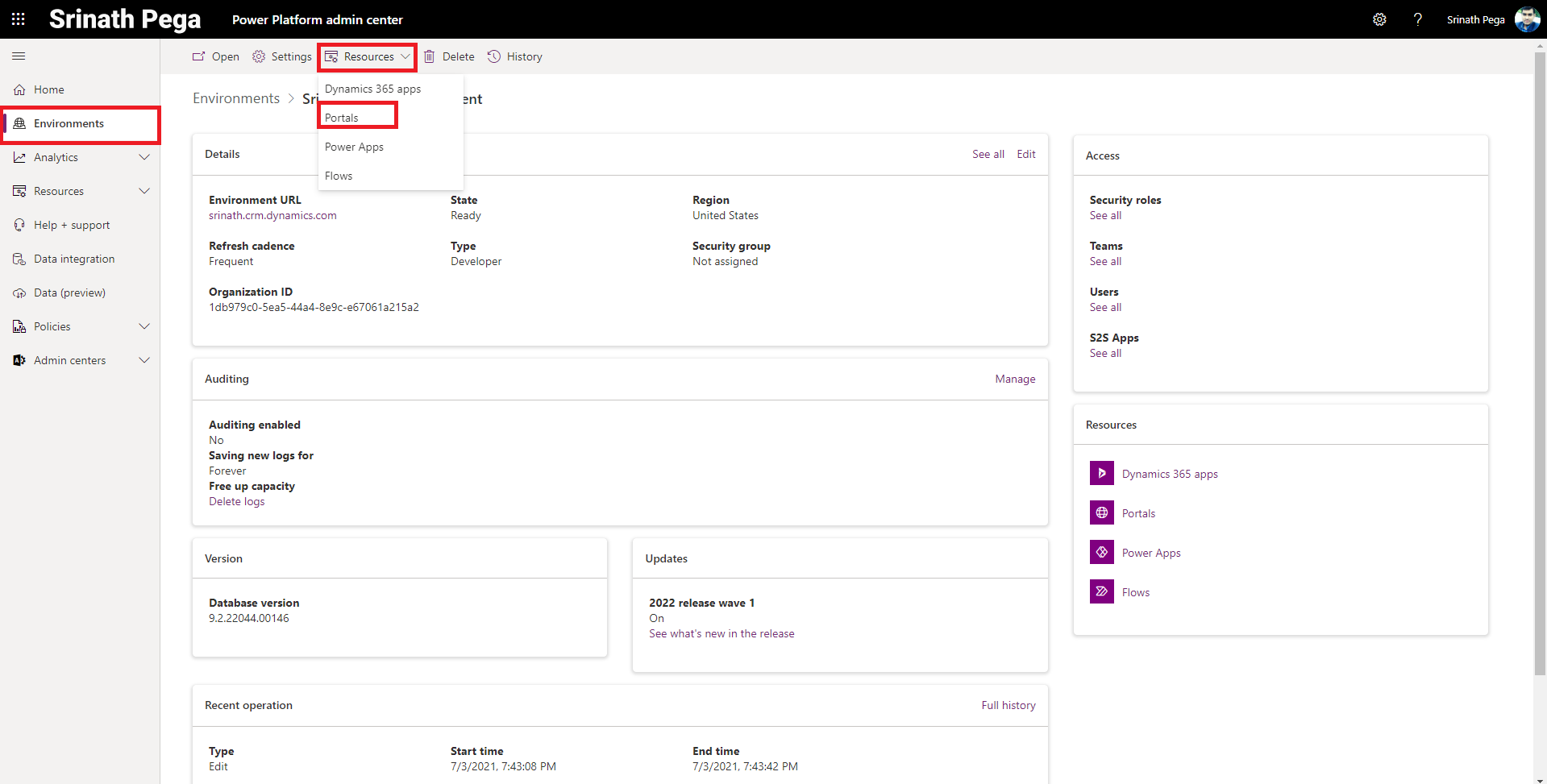The height and width of the screenshot is (784, 1547).
Task: Open the History toolbar item
Action: (515, 57)
